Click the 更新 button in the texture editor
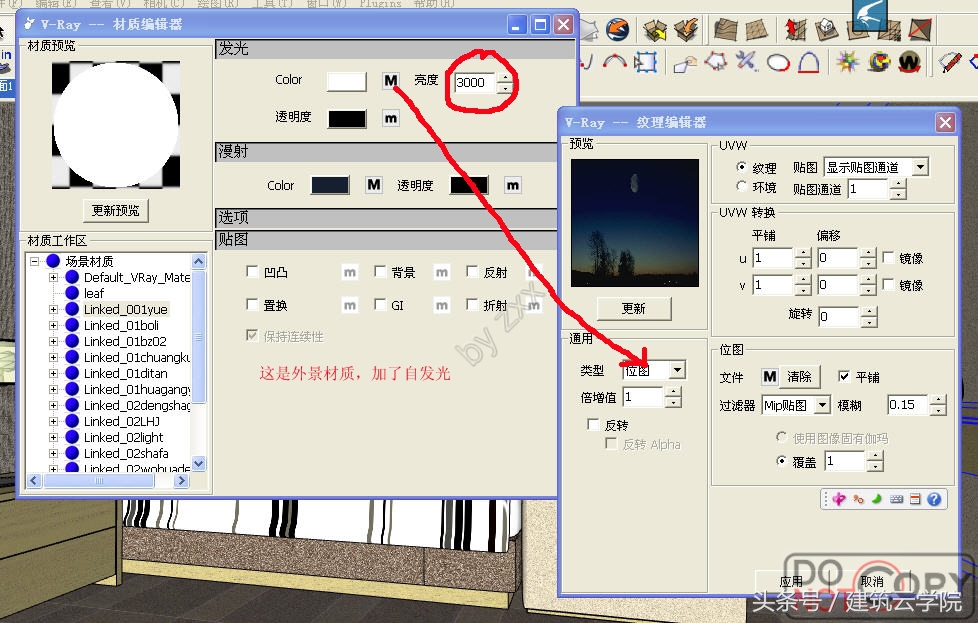 click(634, 310)
